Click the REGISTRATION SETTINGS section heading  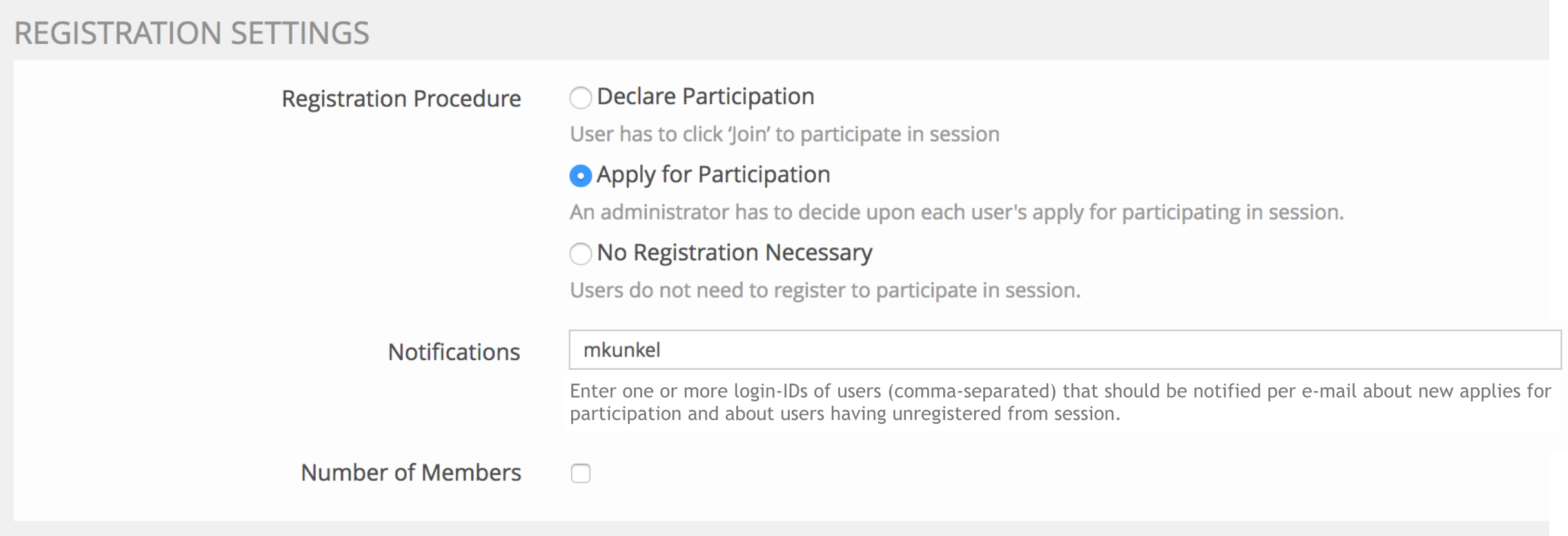191,33
